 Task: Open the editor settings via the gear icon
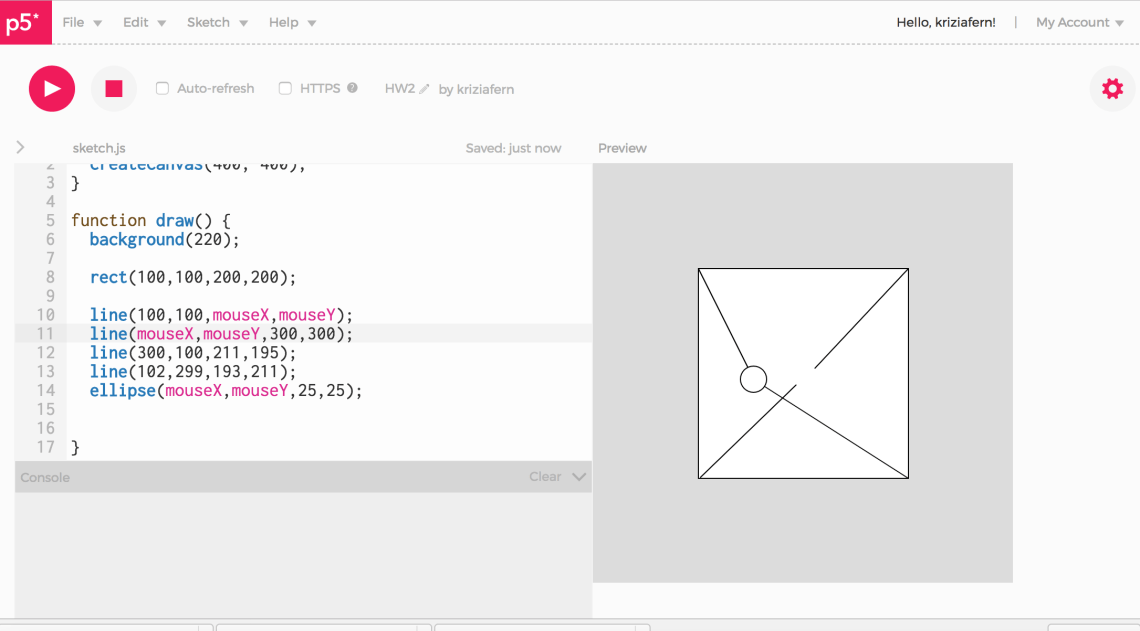[x=1112, y=88]
